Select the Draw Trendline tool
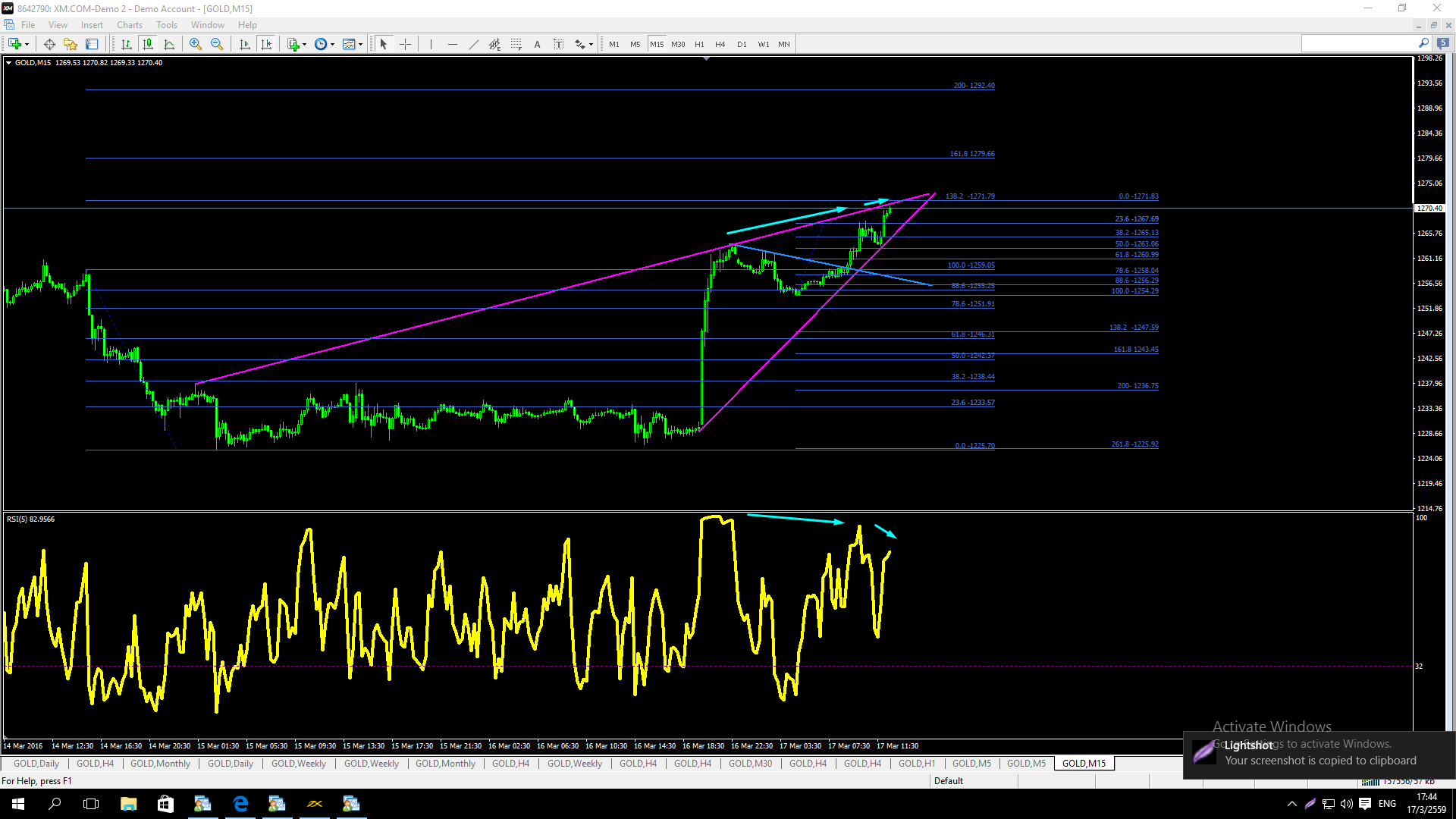The width and height of the screenshot is (1456, 819). click(x=474, y=44)
